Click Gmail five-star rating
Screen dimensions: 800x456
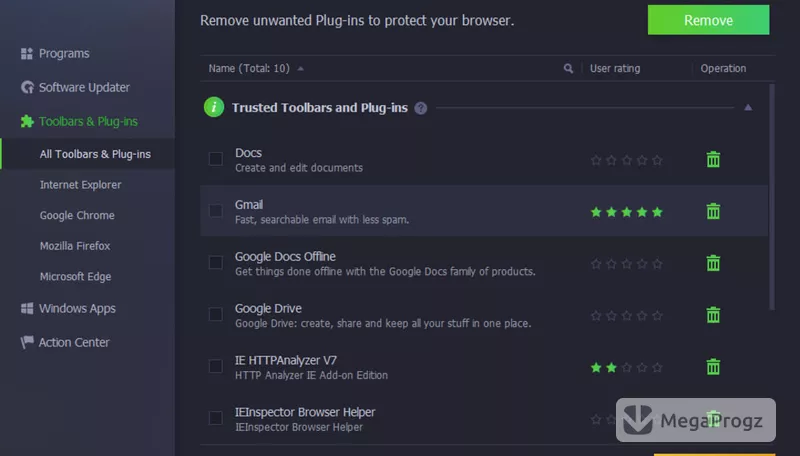pos(627,212)
